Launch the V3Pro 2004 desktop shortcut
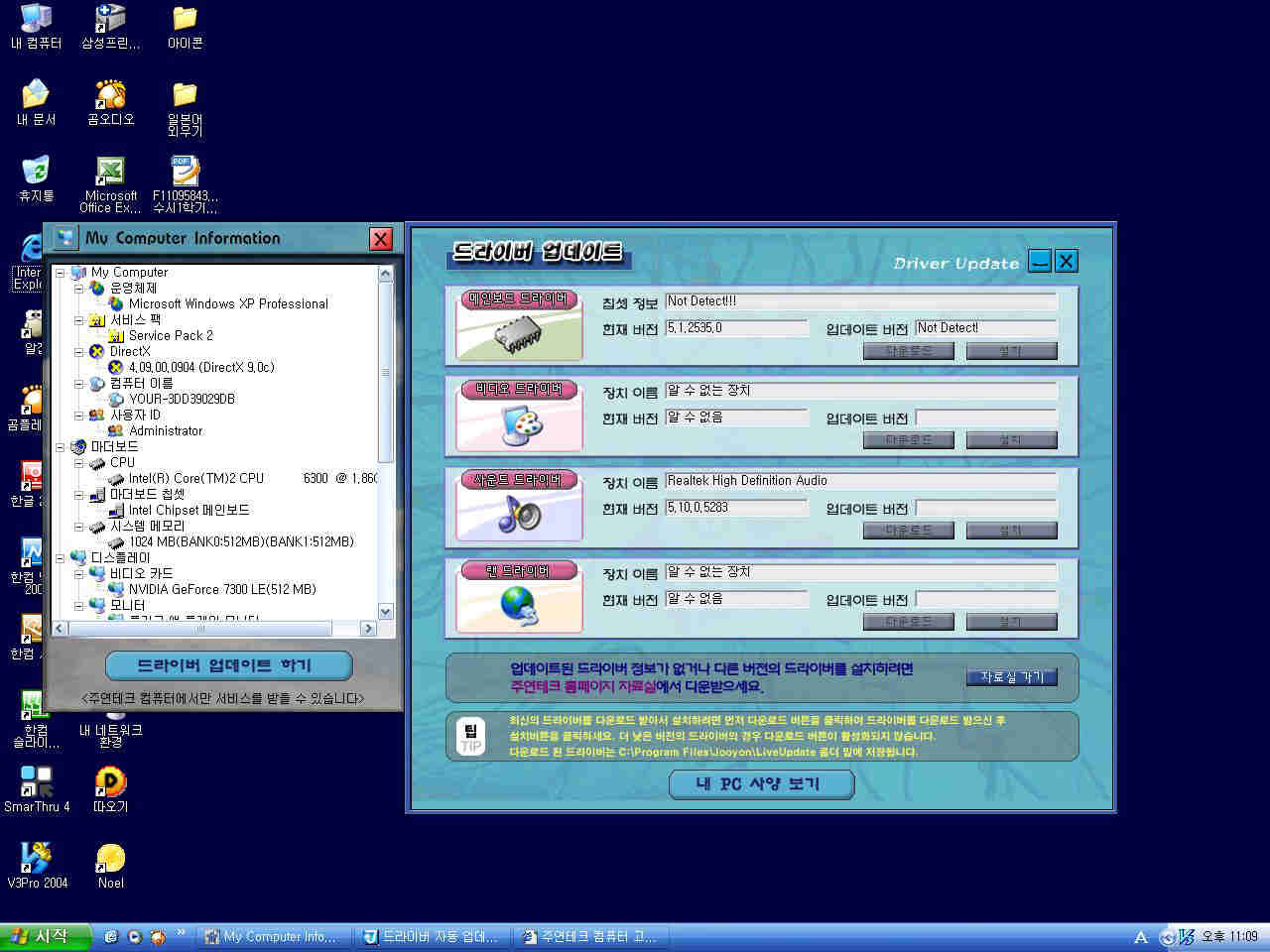 (x=37, y=866)
